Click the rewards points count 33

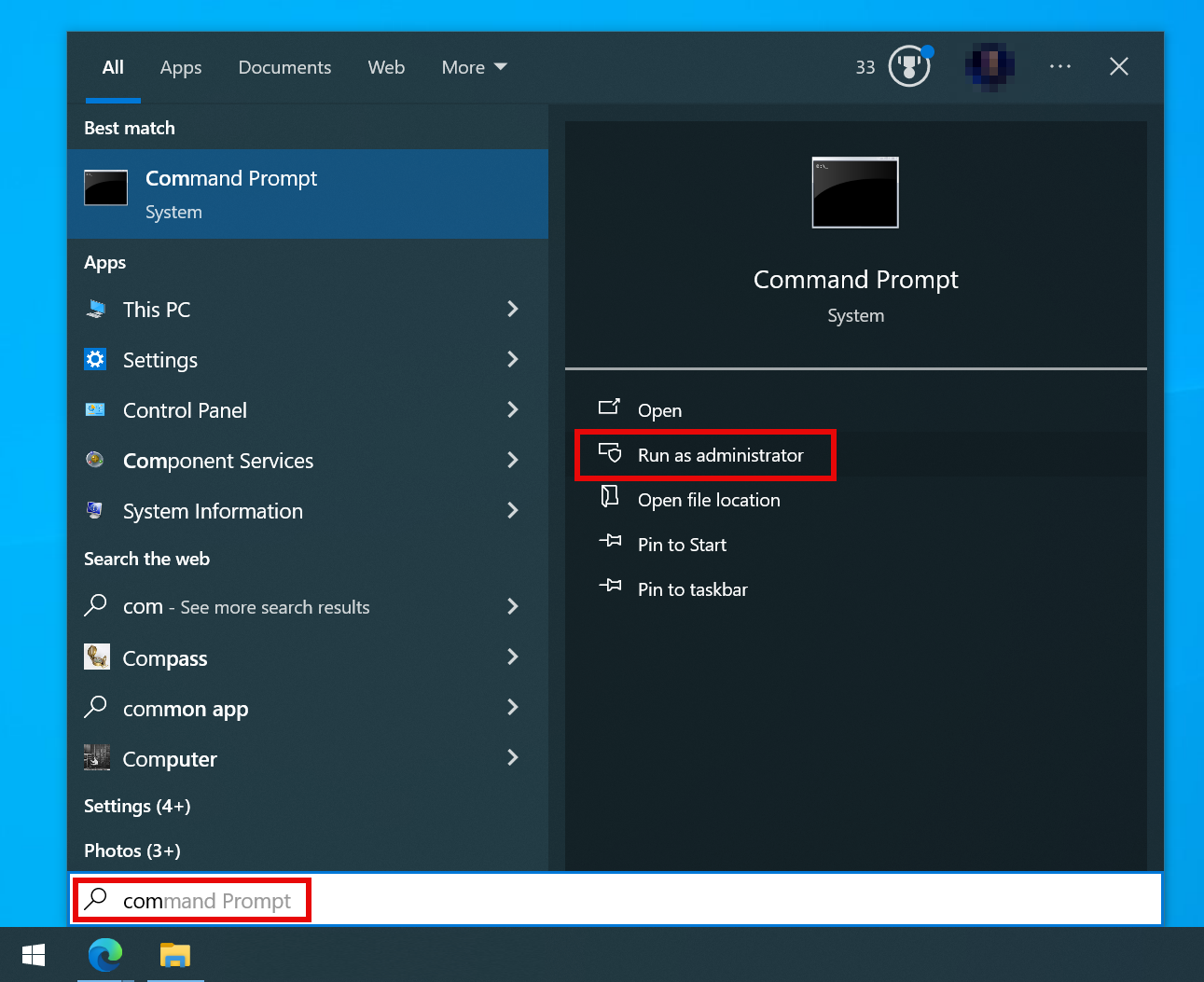coord(865,67)
